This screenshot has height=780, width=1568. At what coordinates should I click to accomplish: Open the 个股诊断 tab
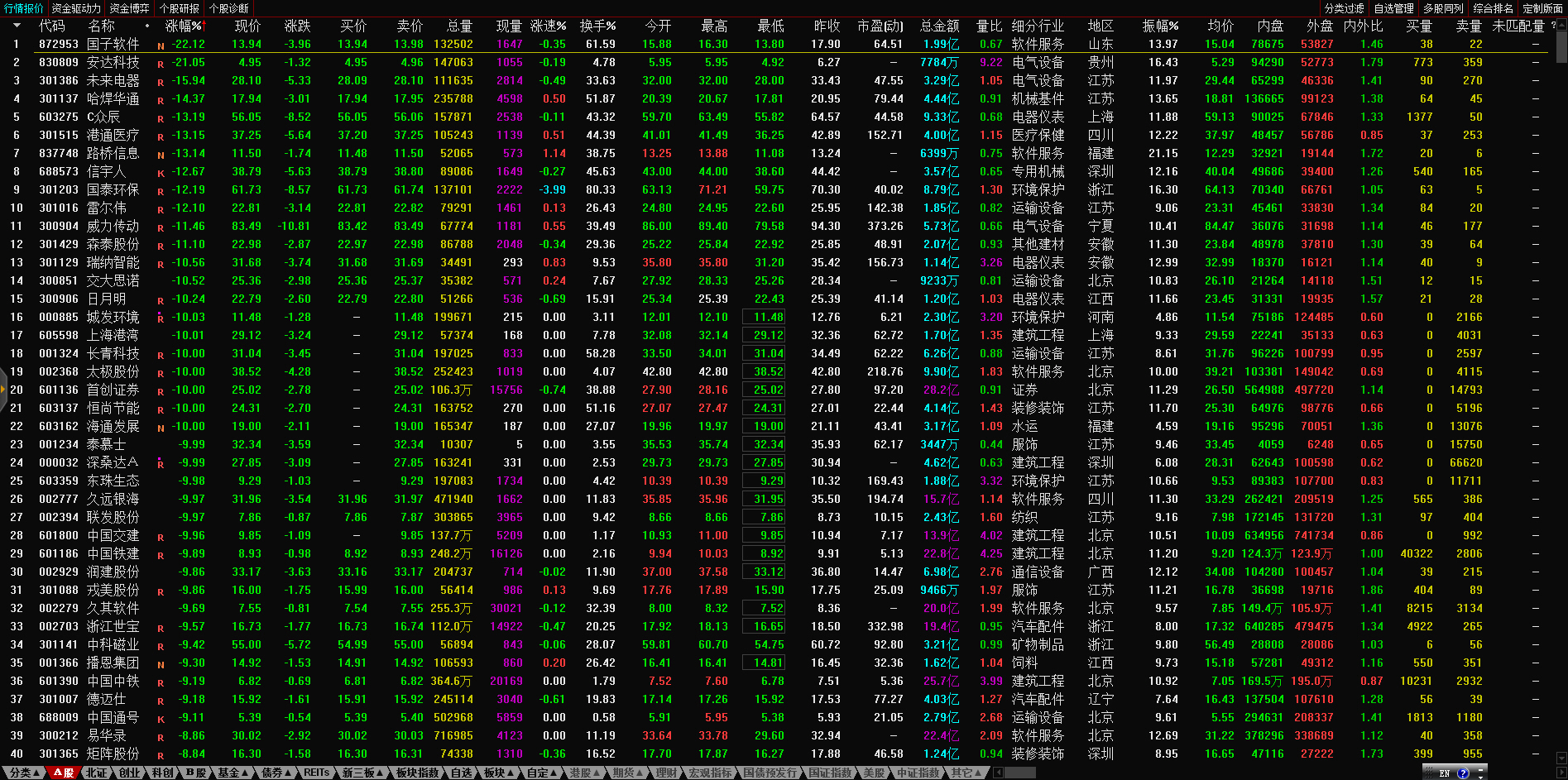[x=228, y=8]
